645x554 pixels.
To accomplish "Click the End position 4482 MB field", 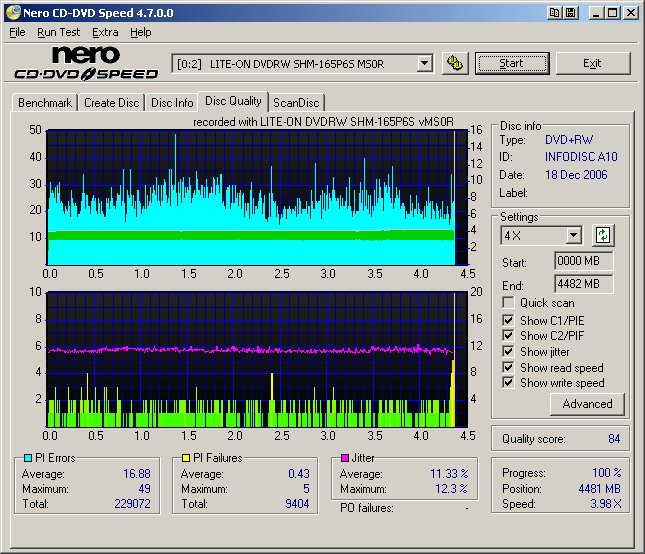I will [584, 284].
